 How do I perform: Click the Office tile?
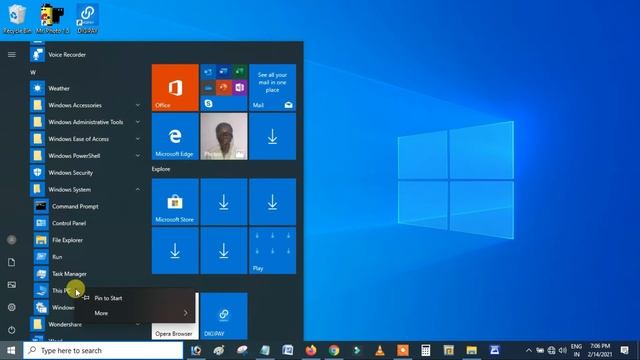pos(175,87)
